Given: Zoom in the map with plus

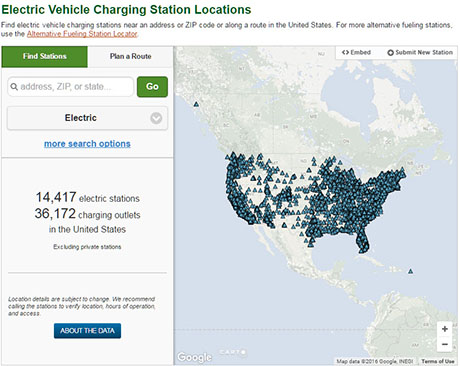Looking at the screenshot, I should tap(445, 329).
